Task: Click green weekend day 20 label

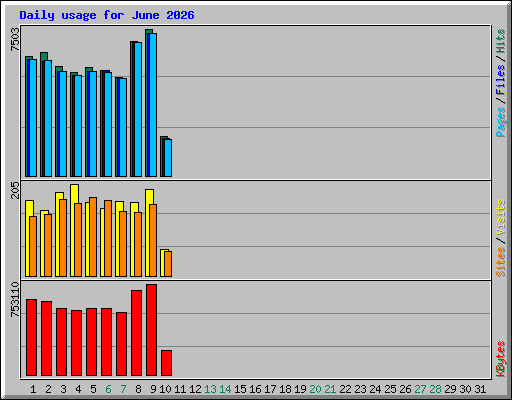Action: [315, 389]
